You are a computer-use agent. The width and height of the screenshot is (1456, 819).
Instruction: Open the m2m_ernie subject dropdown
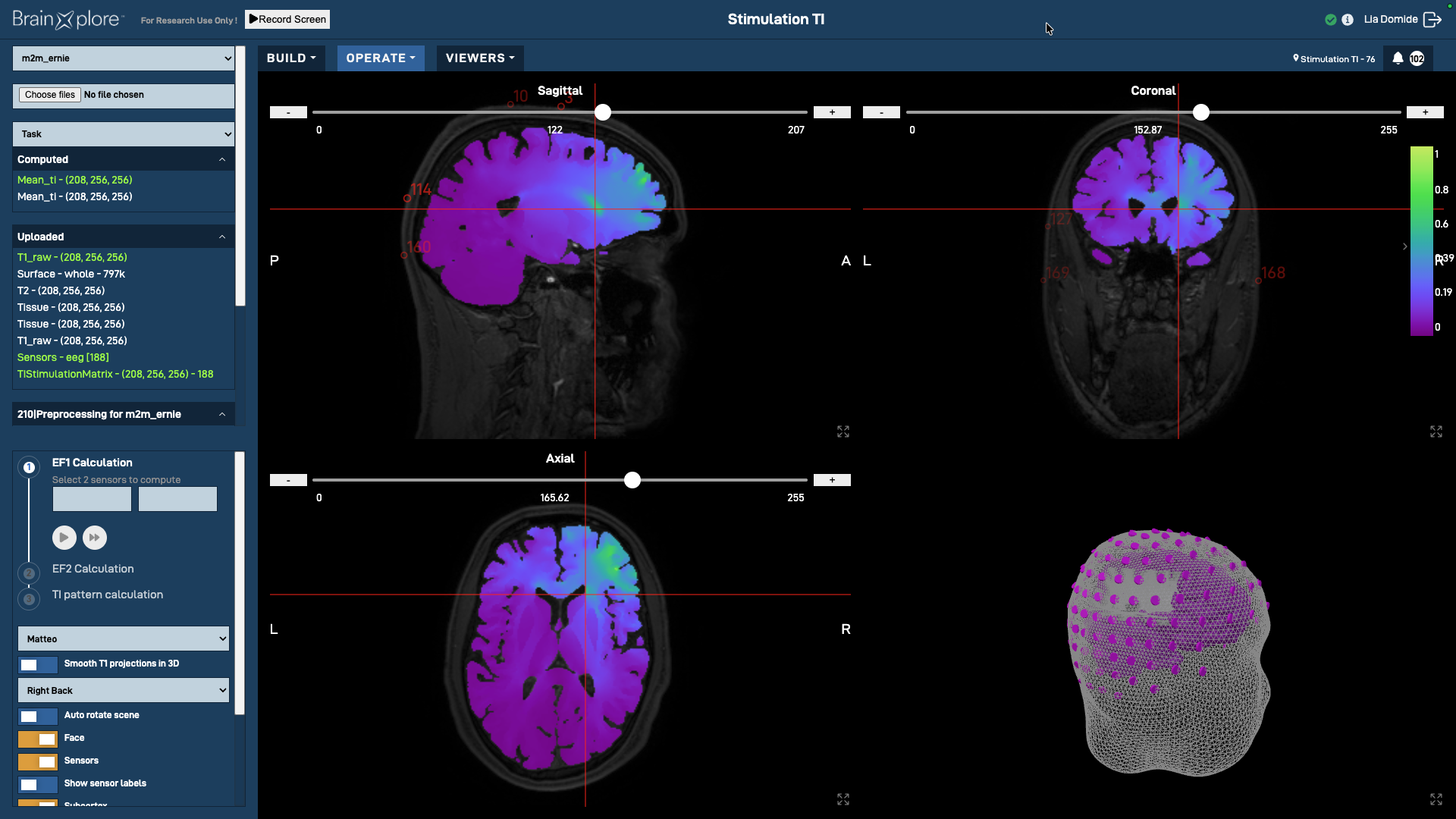pos(124,58)
